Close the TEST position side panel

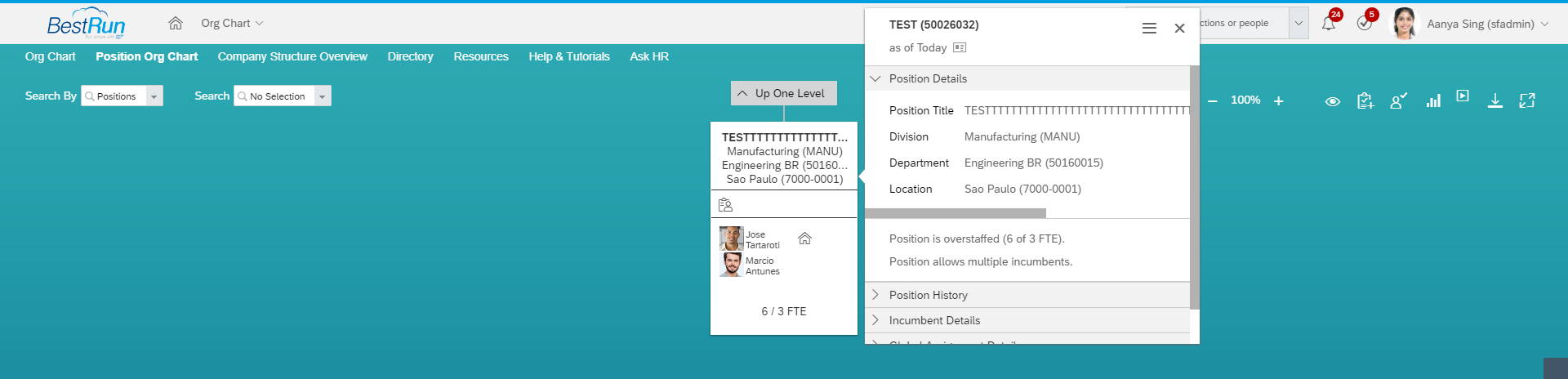pyautogui.click(x=1179, y=29)
